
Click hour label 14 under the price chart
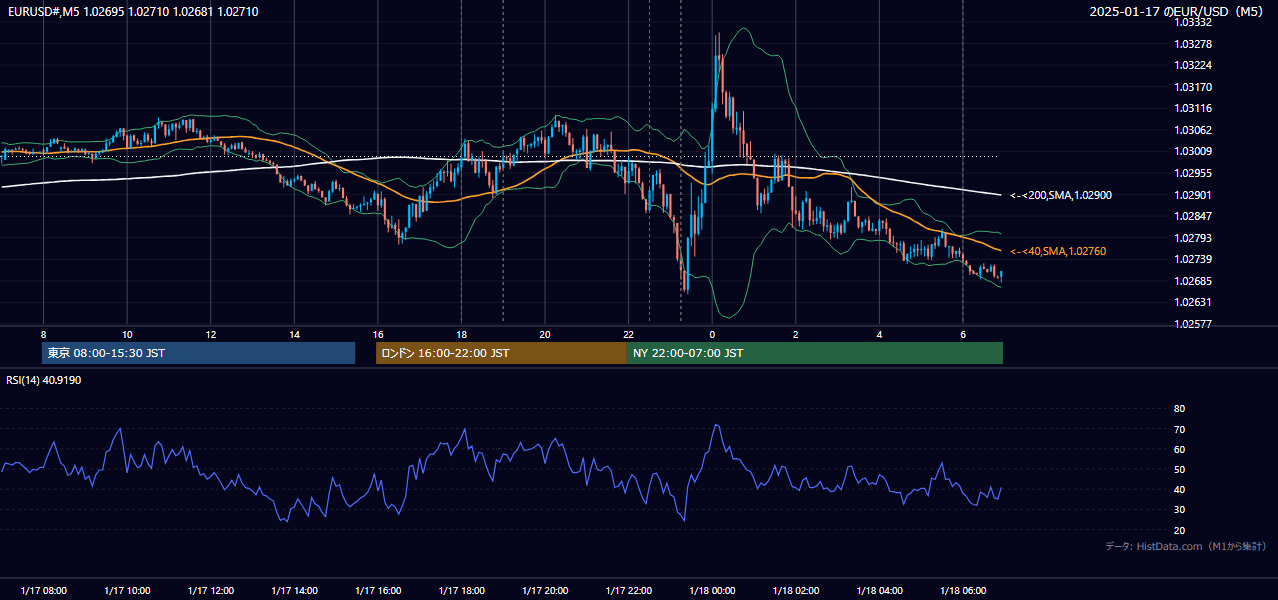pos(294,334)
